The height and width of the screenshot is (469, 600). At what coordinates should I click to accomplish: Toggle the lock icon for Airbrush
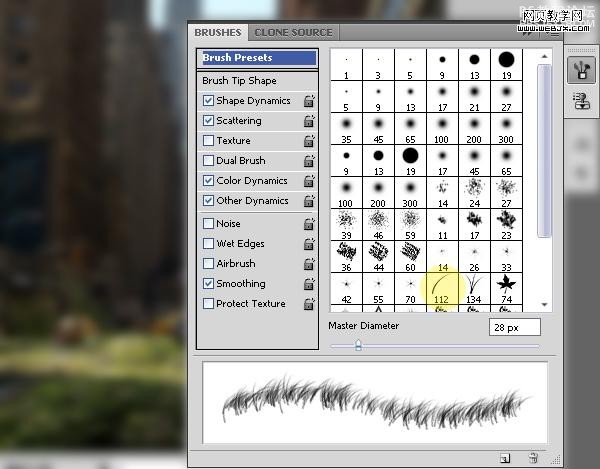pyautogui.click(x=309, y=264)
